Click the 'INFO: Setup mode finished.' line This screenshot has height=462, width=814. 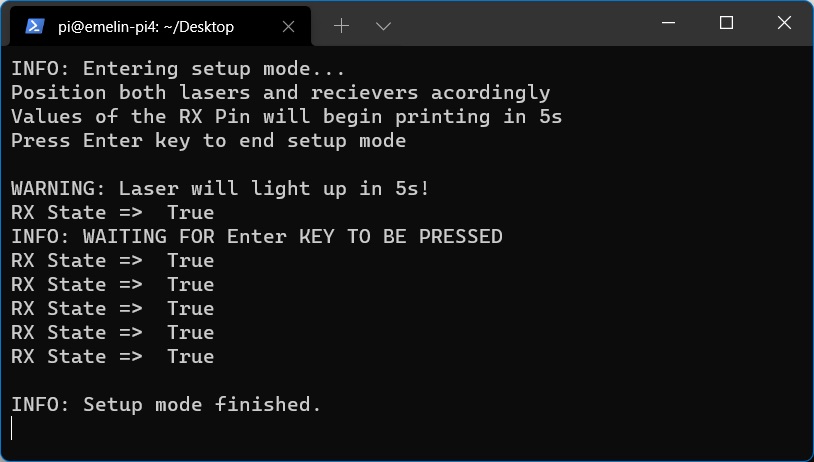point(166,404)
